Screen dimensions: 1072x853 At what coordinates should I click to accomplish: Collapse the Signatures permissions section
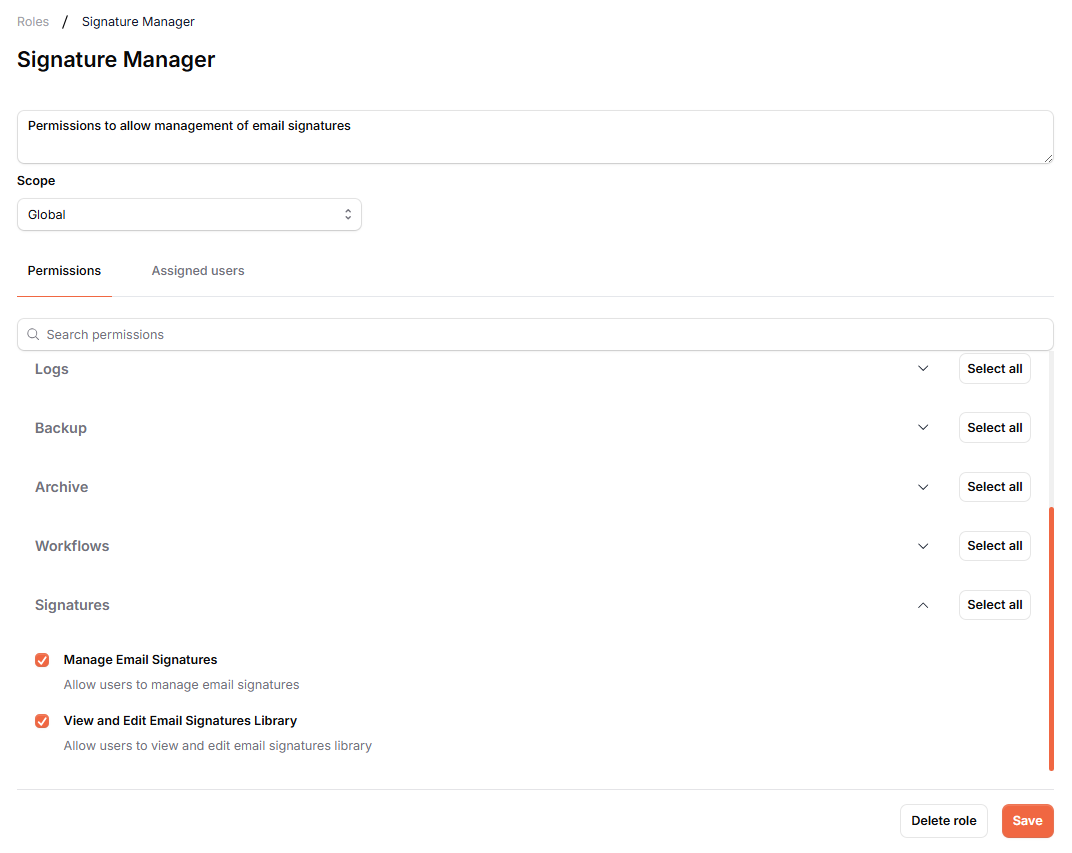pos(923,605)
